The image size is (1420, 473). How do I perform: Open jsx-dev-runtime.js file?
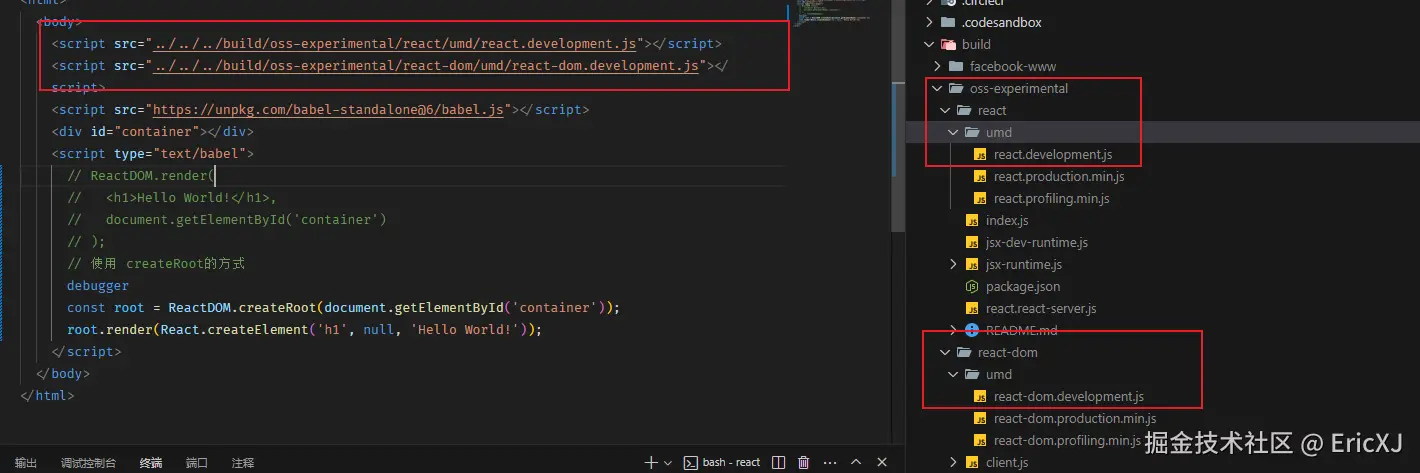(1037, 242)
